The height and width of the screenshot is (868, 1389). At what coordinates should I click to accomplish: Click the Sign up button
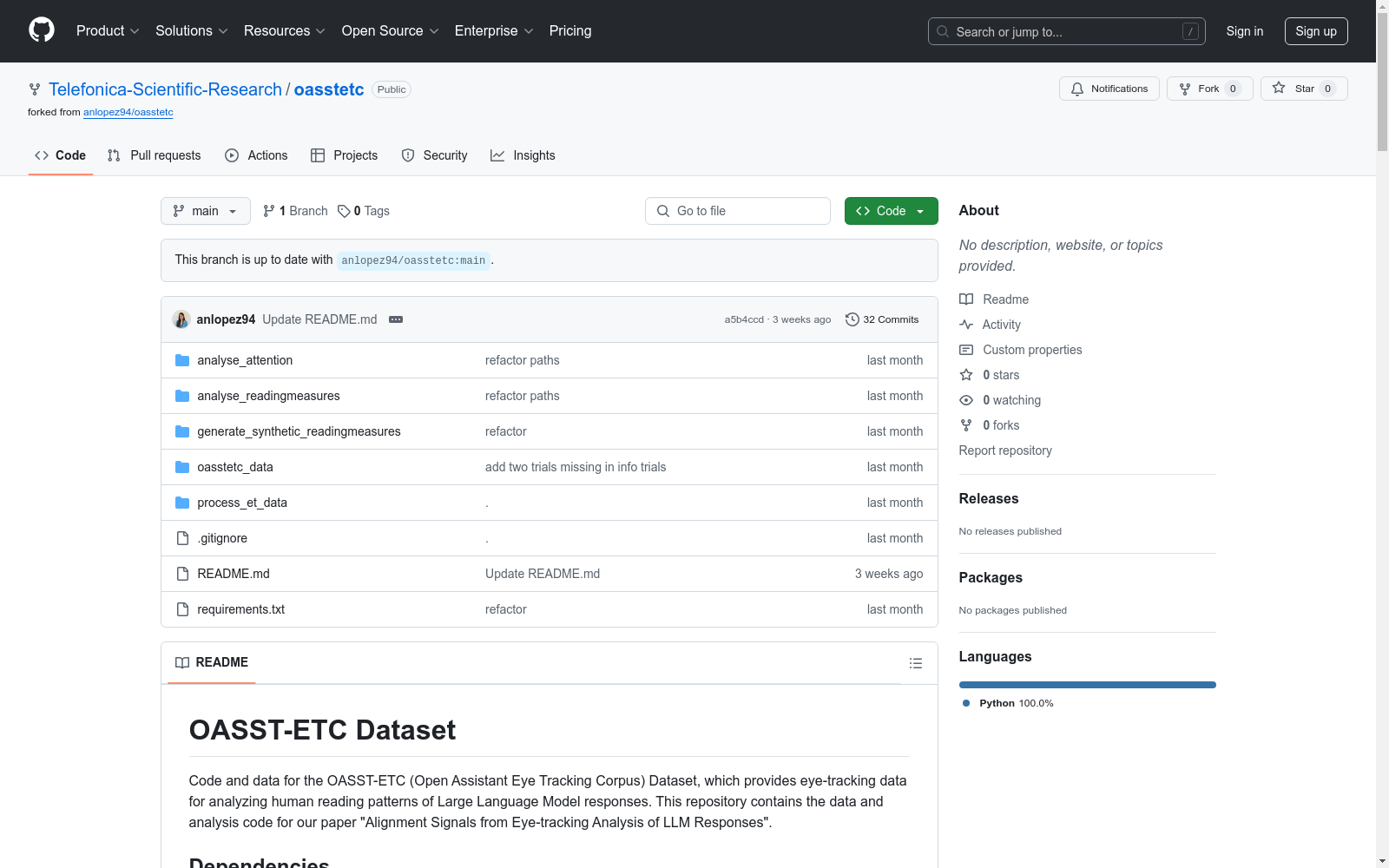[x=1316, y=31]
